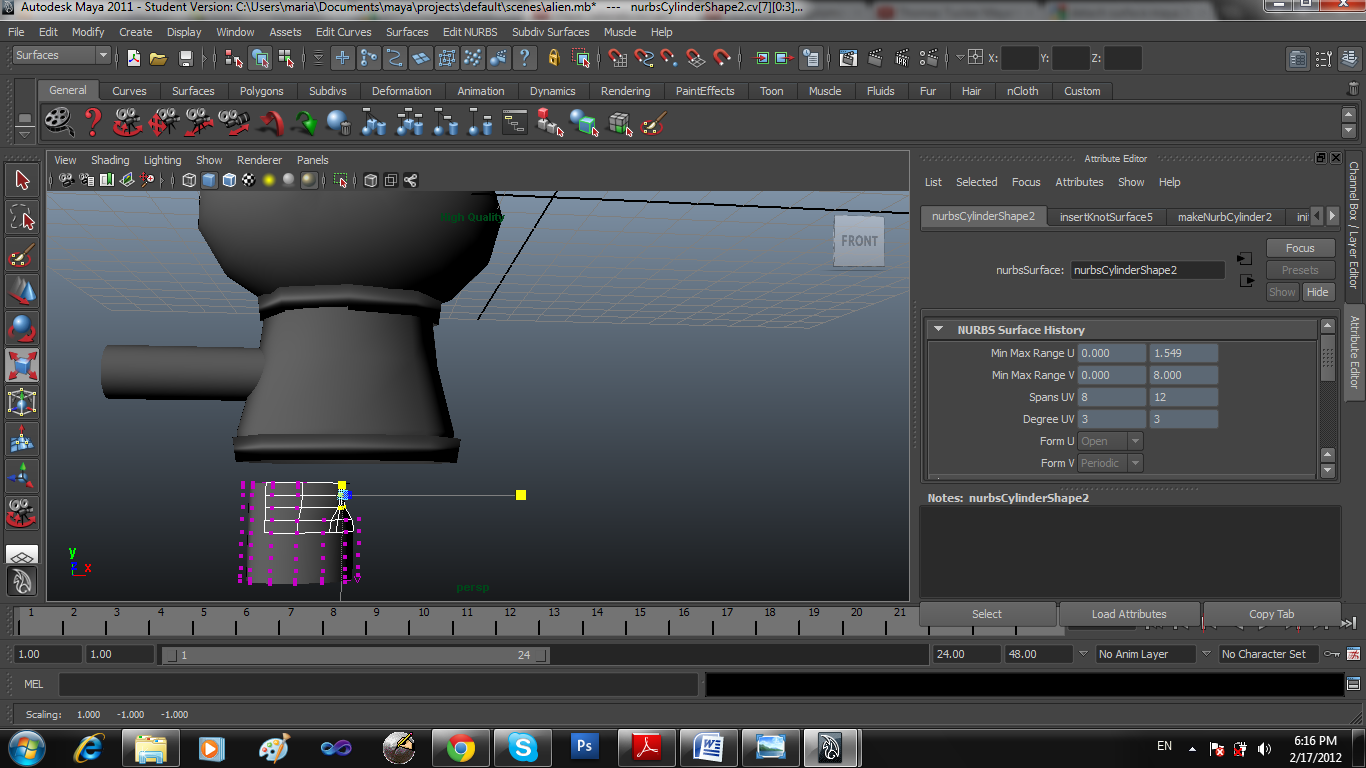Click the Load Attributes button
The width and height of the screenshot is (1366, 768).
[1129, 614]
